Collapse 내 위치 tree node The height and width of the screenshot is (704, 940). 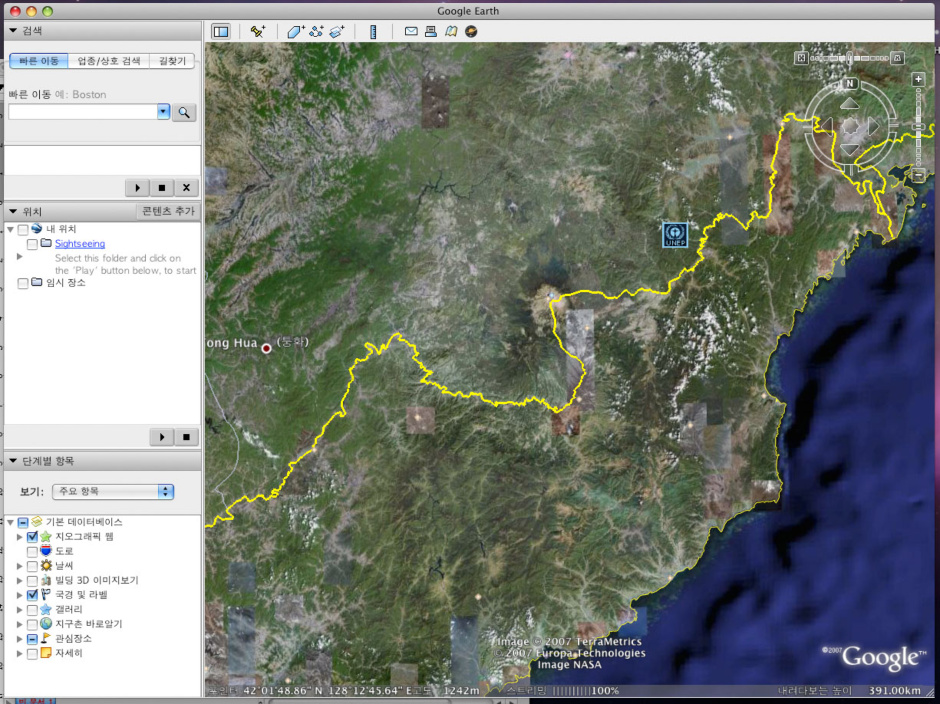[x=10, y=230]
